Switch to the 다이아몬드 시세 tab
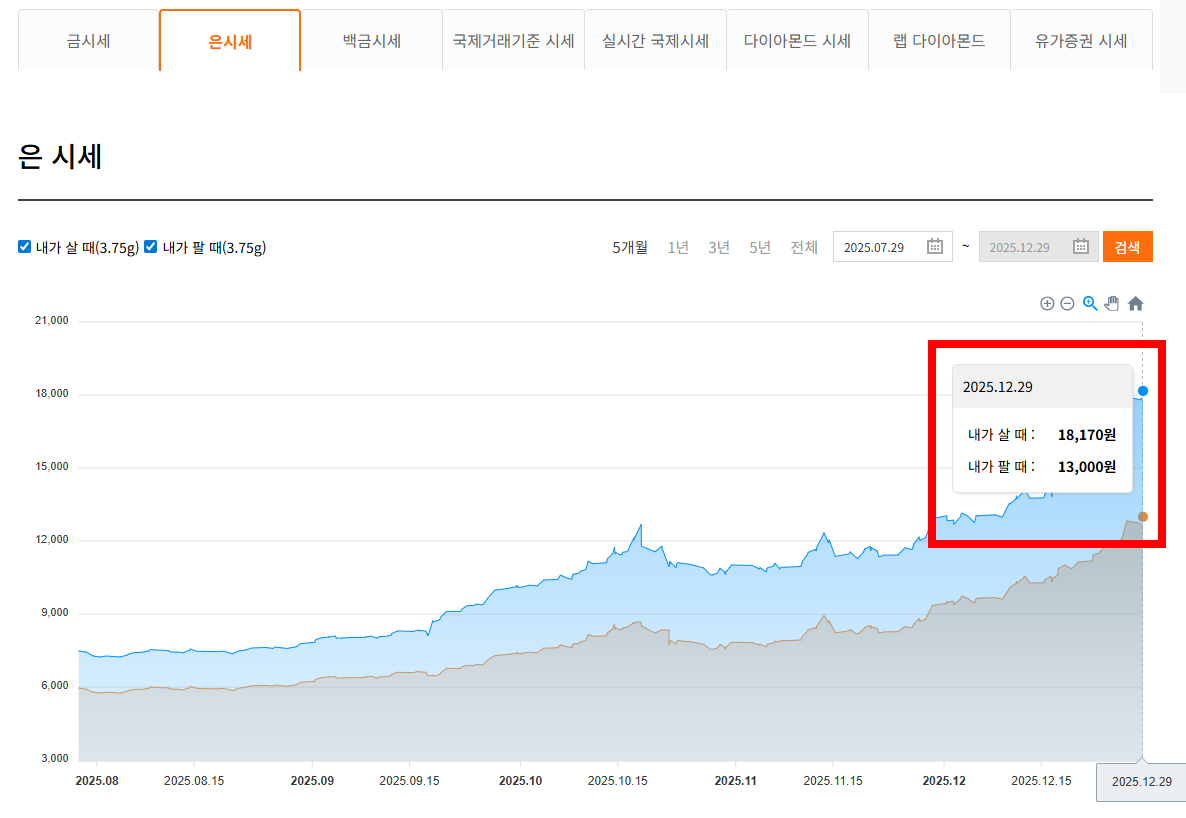Viewport: 1186px width, 818px height. click(797, 41)
